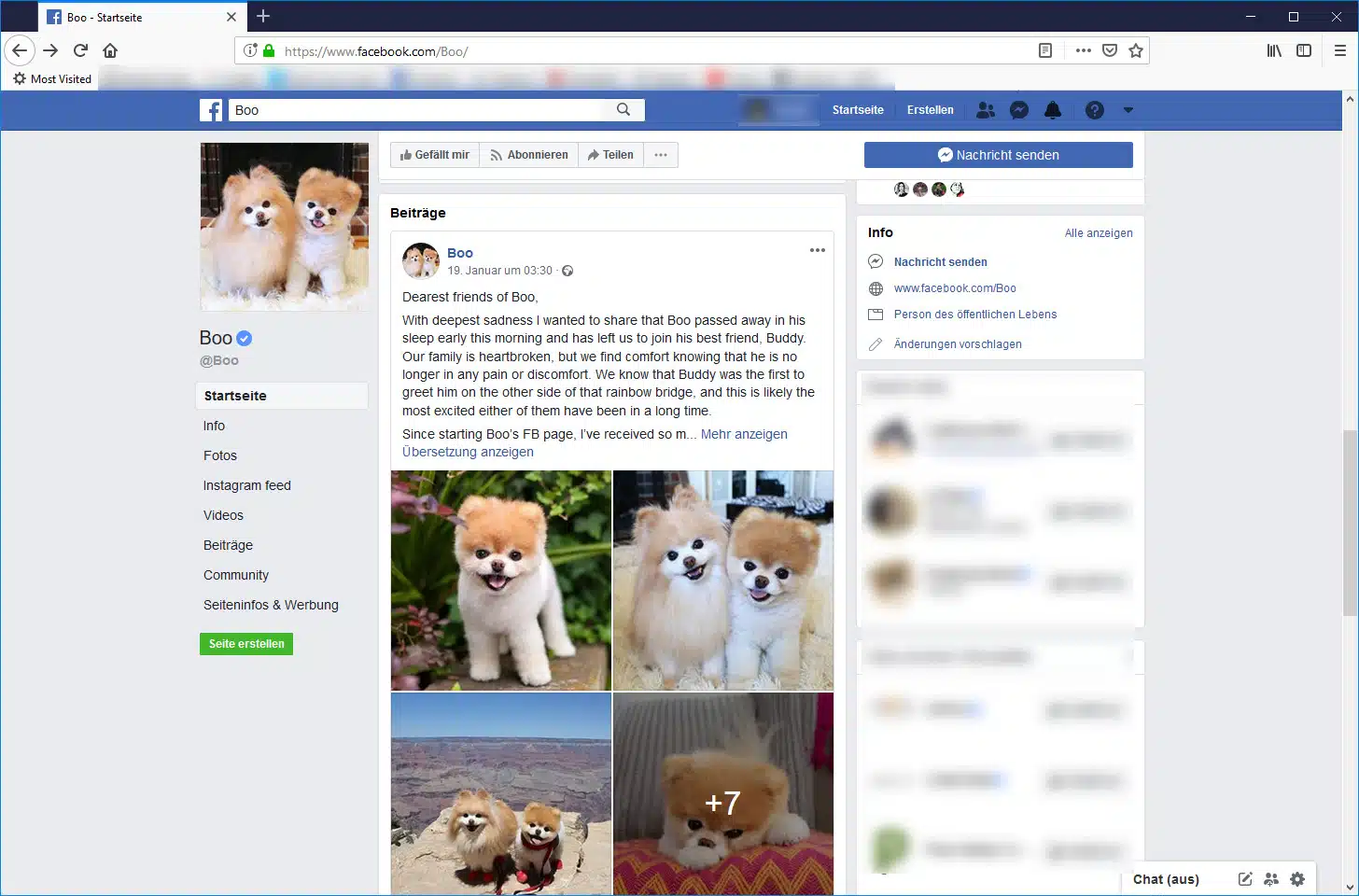The width and height of the screenshot is (1359, 896).
Task: Open friend requests icon
Action: (986, 110)
